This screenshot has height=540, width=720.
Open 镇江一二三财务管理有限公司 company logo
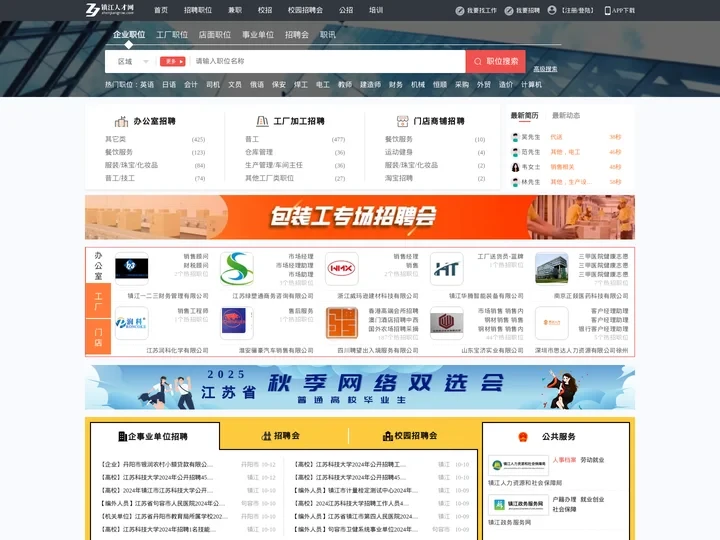click(x=132, y=269)
